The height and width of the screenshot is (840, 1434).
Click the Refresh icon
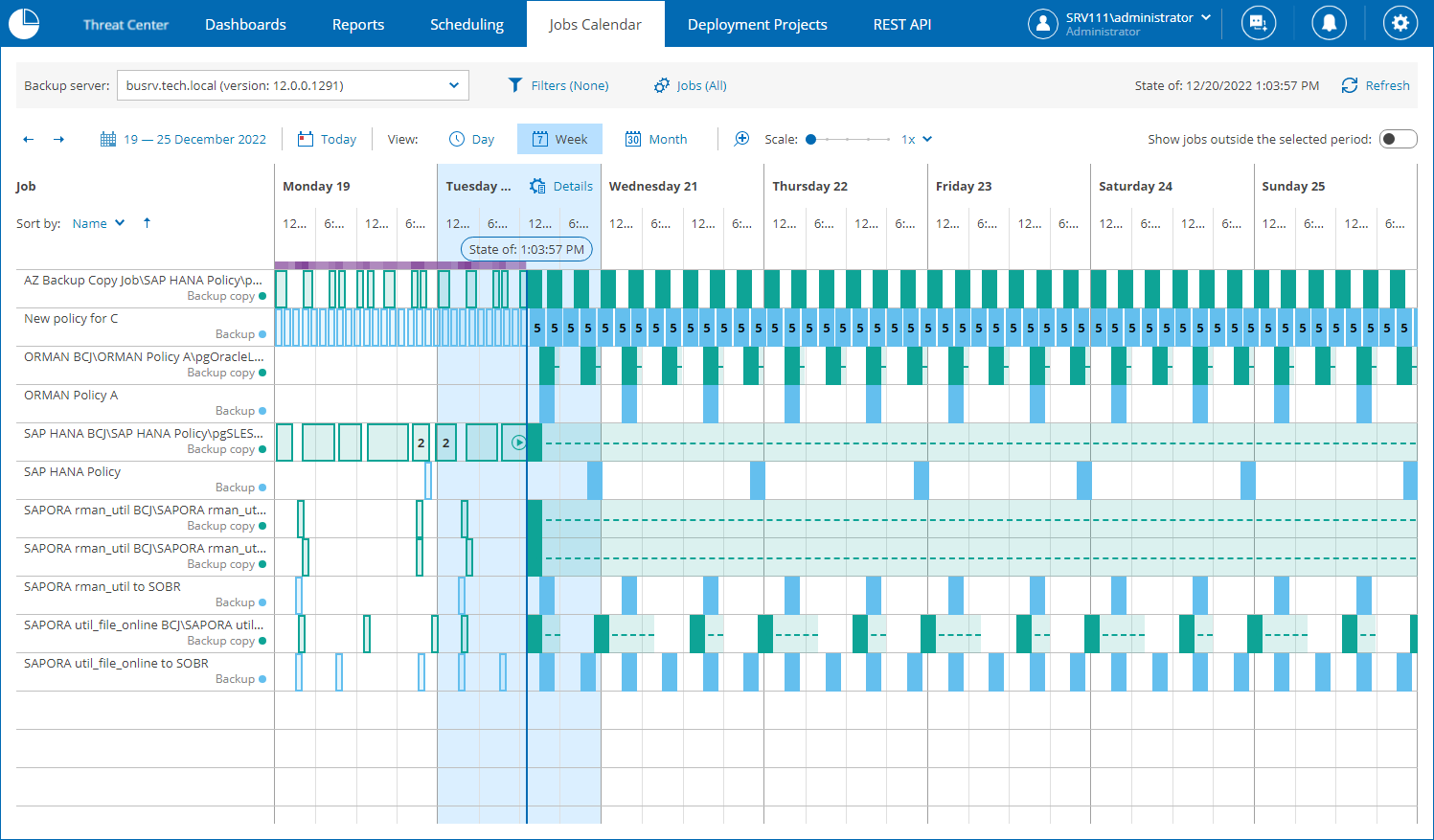[1350, 85]
